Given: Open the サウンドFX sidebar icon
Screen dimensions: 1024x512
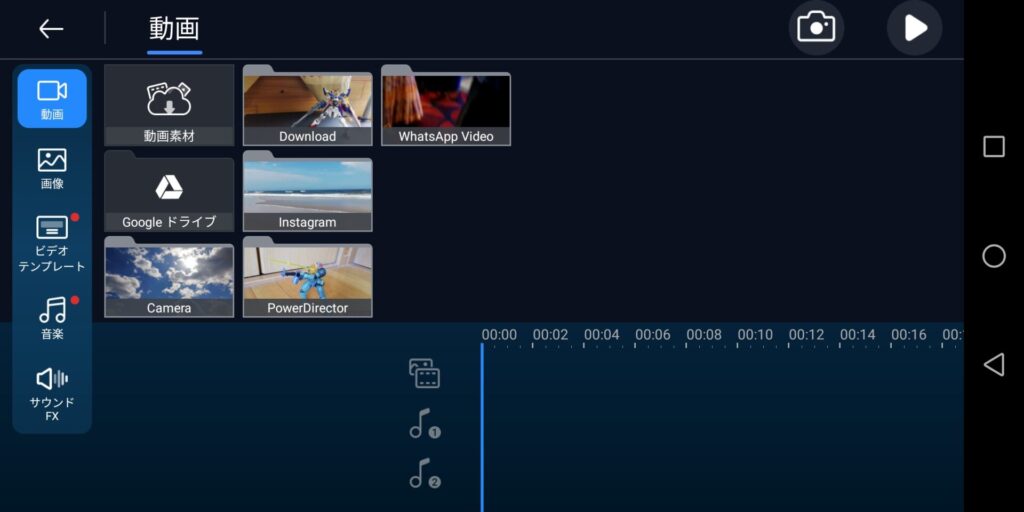Looking at the screenshot, I should (x=52, y=395).
